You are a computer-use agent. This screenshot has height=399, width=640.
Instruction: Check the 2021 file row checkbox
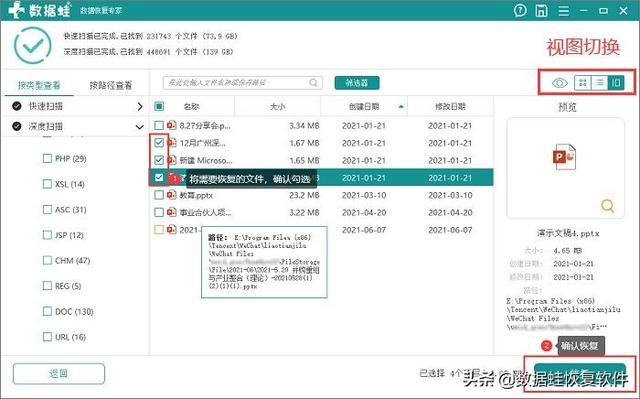click(159, 230)
